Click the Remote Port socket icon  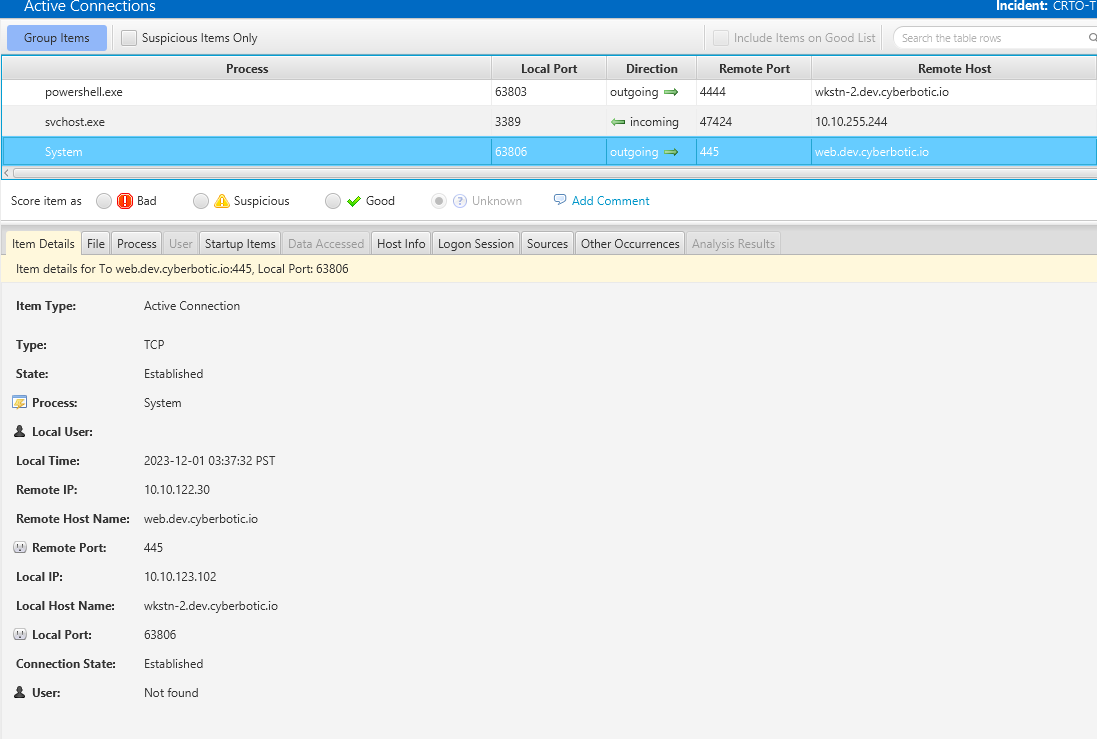(x=20, y=548)
